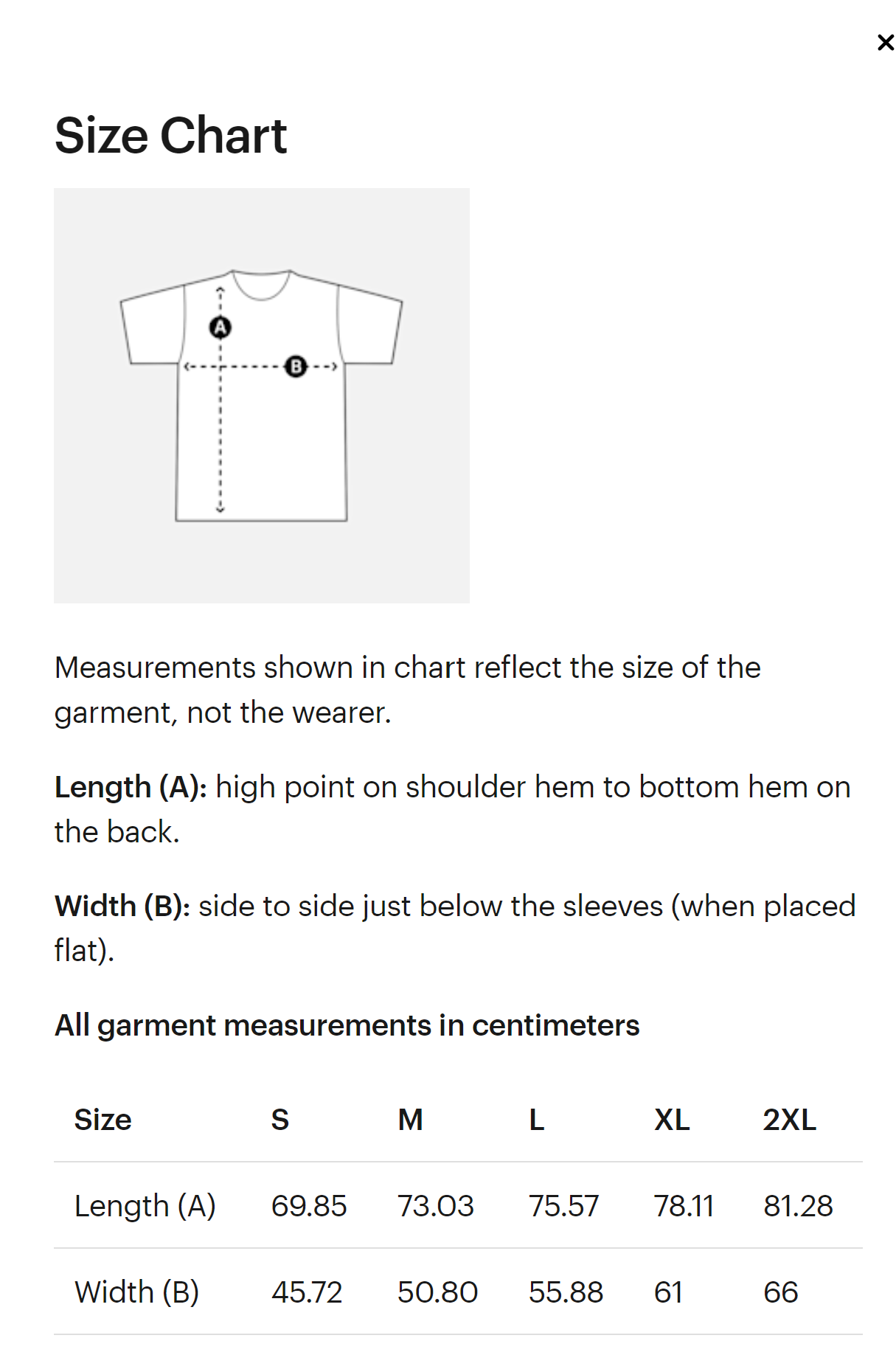Click the 55.88 width value for L
The image size is (896, 1369).
click(566, 1292)
